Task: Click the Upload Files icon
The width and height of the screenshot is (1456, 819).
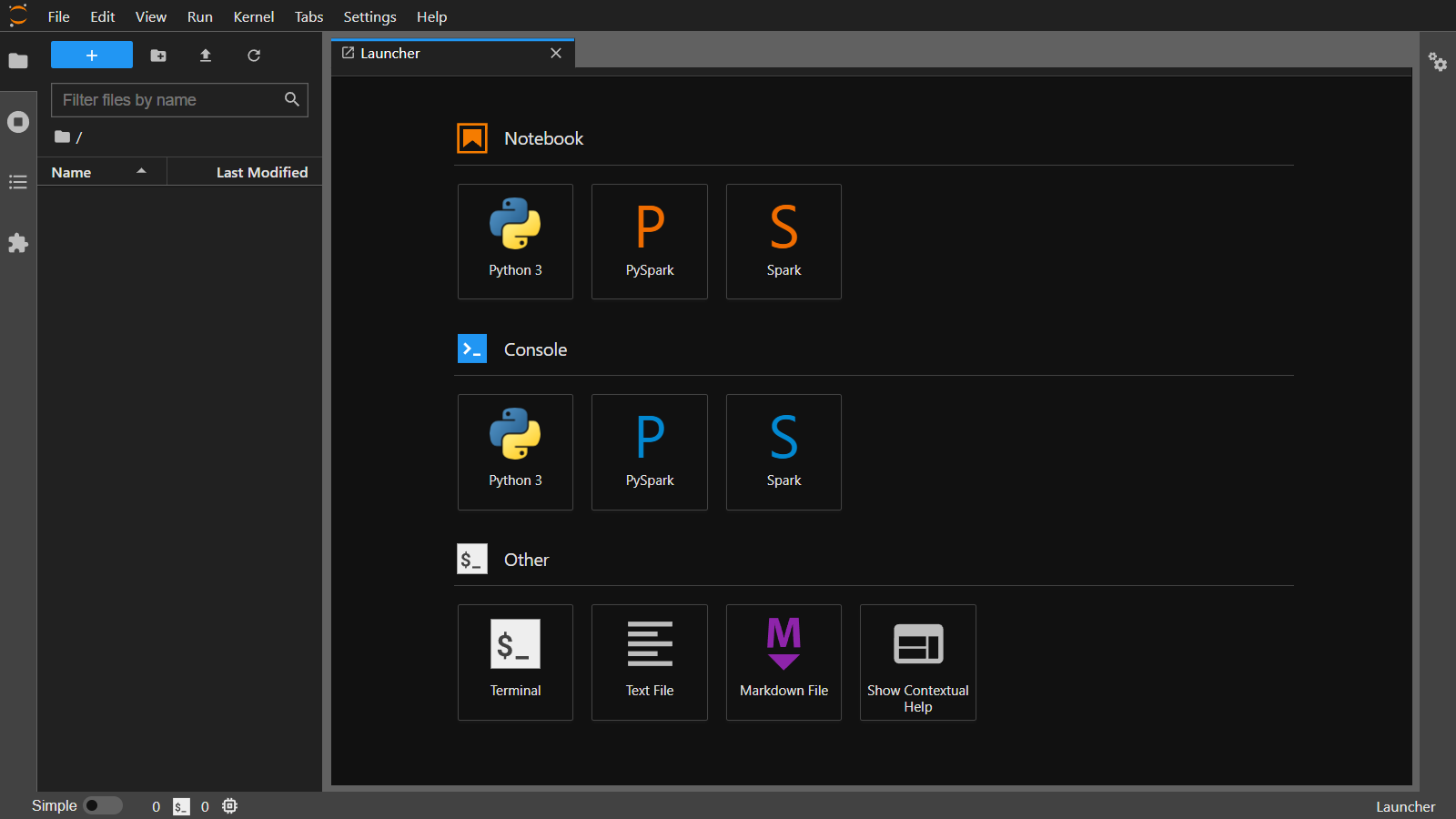Action: point(206,56)
